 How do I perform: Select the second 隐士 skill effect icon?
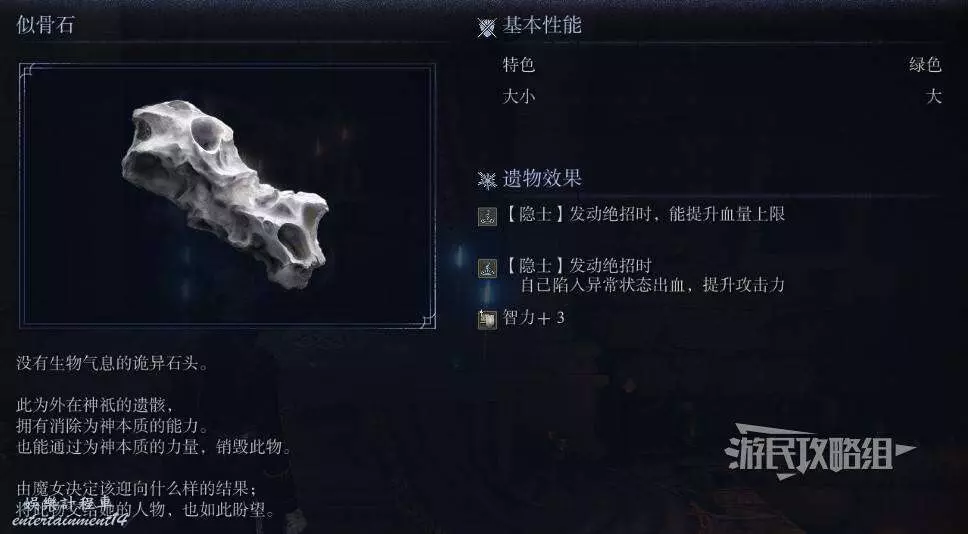coord(487,268)
